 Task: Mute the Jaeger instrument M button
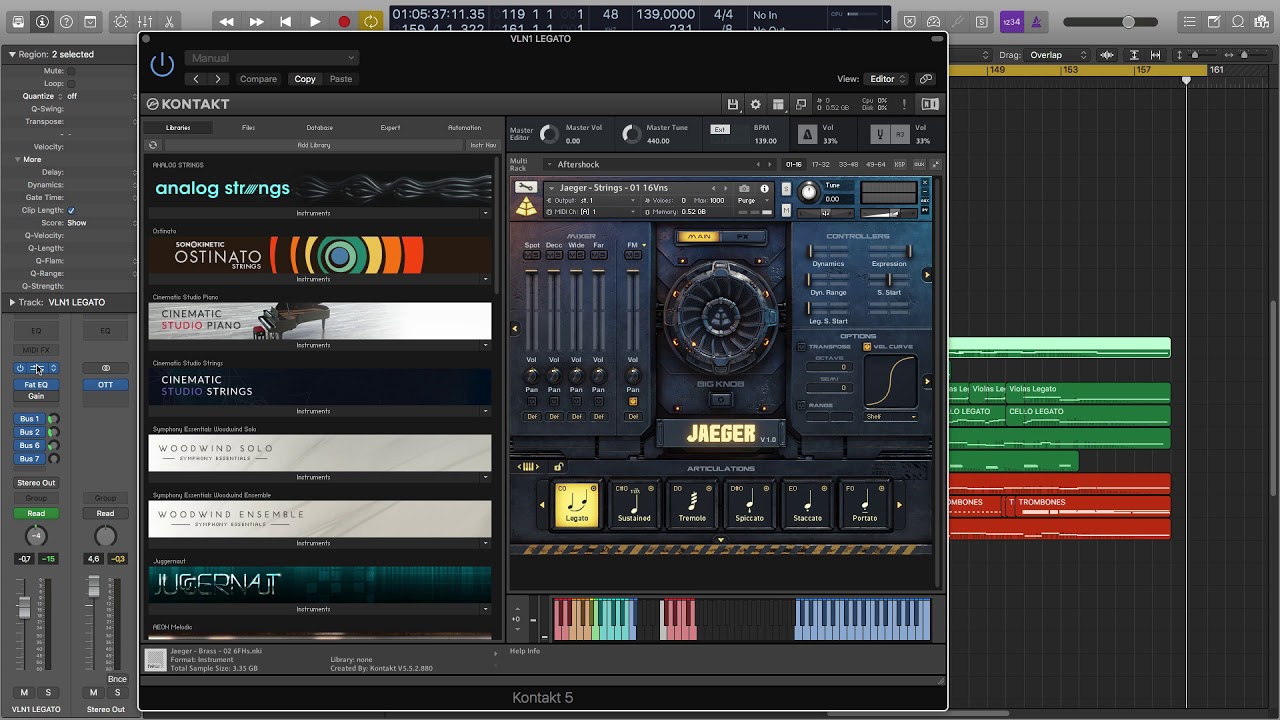pos(786,210)
